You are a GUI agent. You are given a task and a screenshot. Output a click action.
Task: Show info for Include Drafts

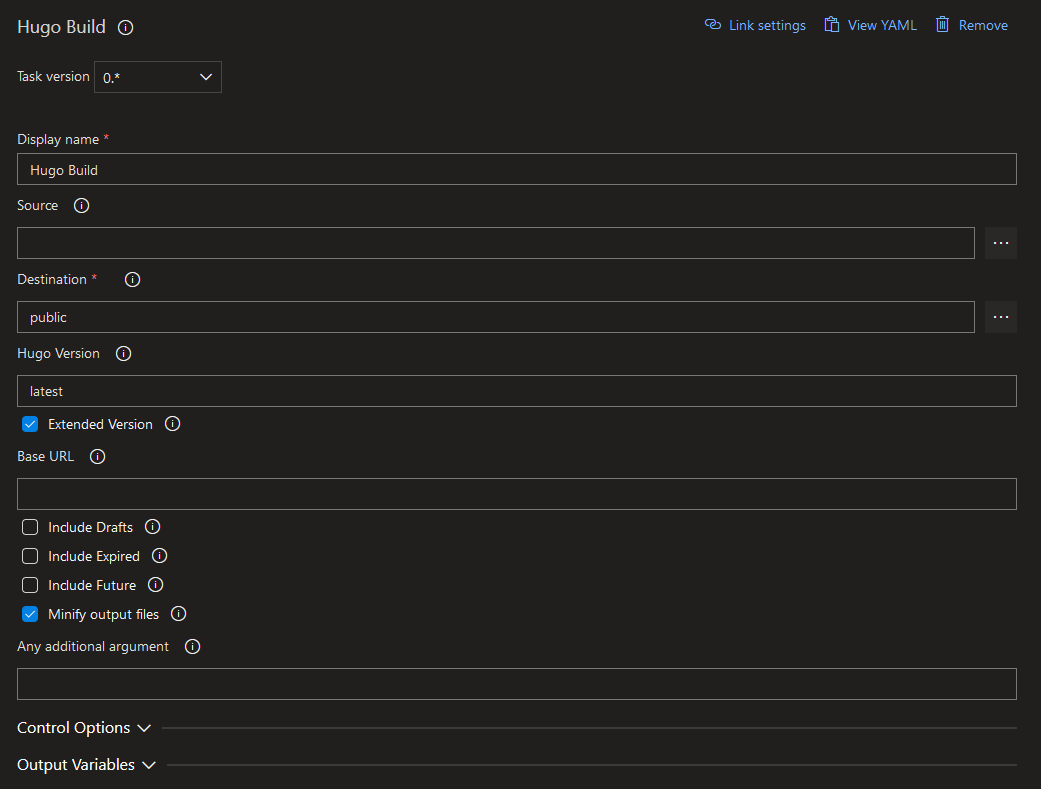coord(153,527)
